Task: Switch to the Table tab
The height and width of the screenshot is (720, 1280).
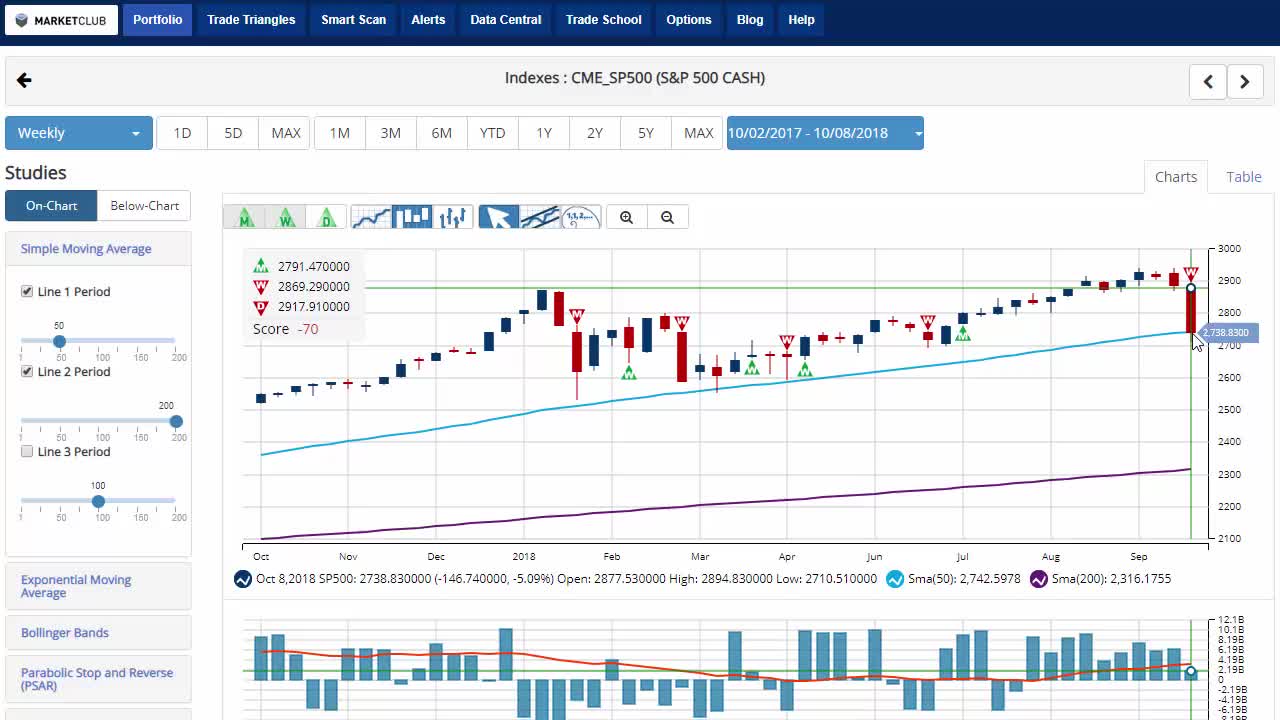Action: (x=1244, y=177)
